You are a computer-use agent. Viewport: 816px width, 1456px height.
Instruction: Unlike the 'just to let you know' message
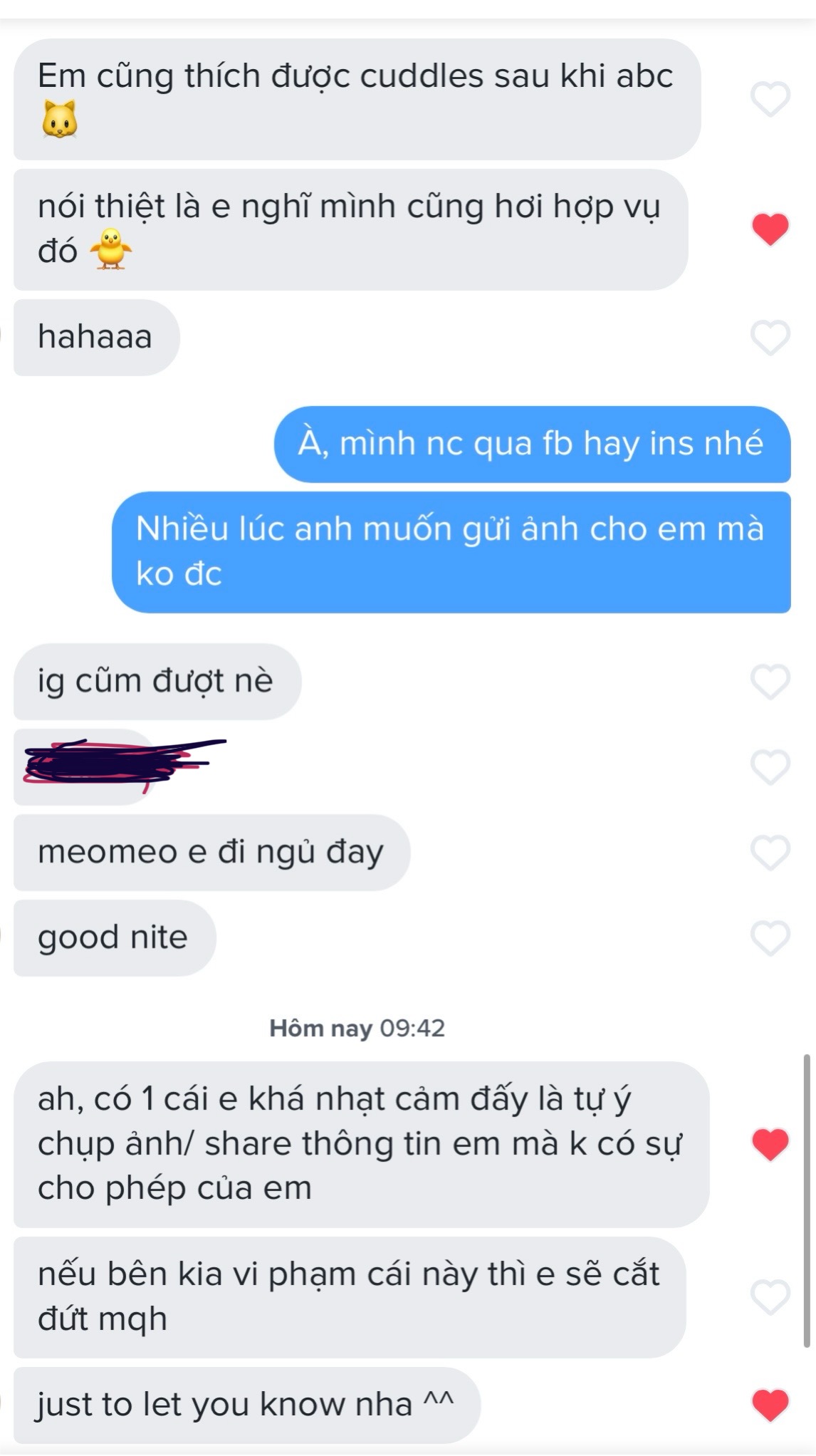(770, 1405)
